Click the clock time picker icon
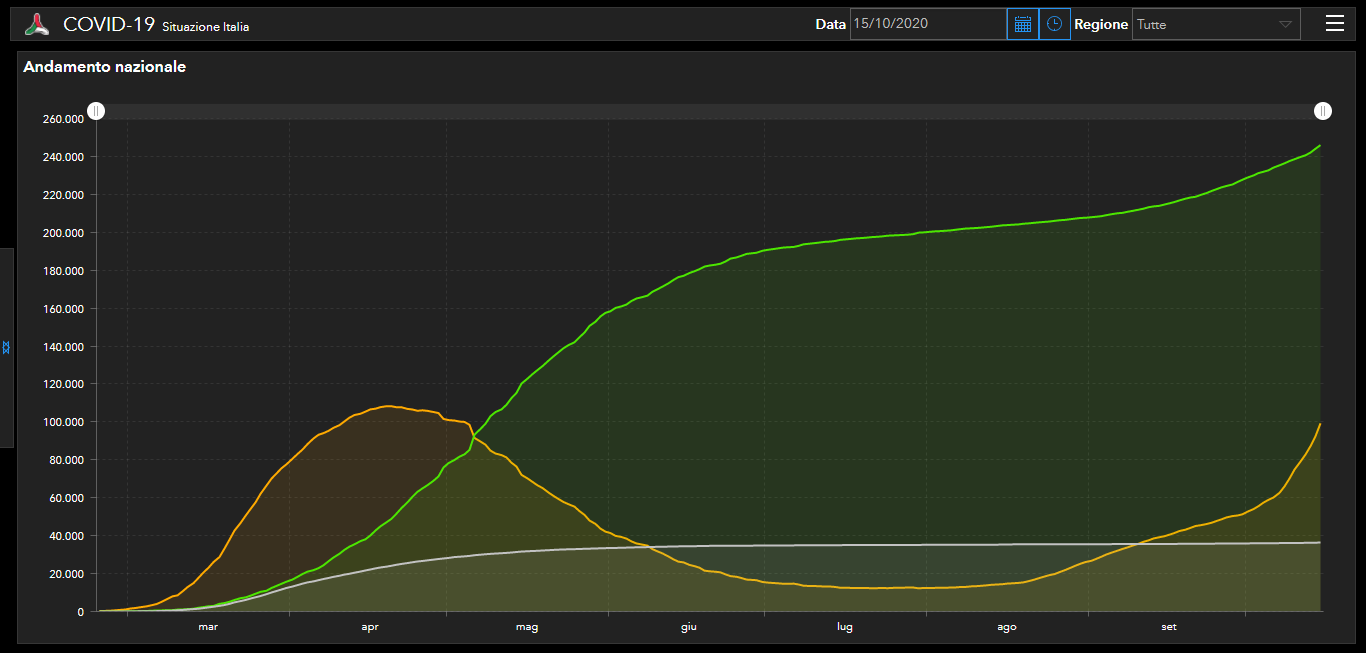1366x653 pixels. coord(1054,24)
